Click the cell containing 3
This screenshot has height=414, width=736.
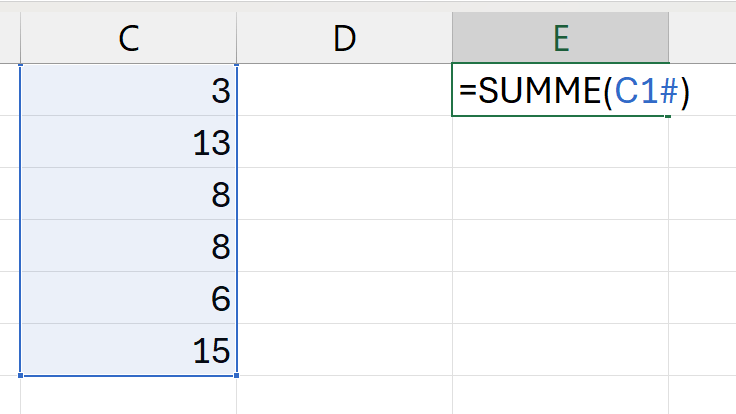[128, 91]
